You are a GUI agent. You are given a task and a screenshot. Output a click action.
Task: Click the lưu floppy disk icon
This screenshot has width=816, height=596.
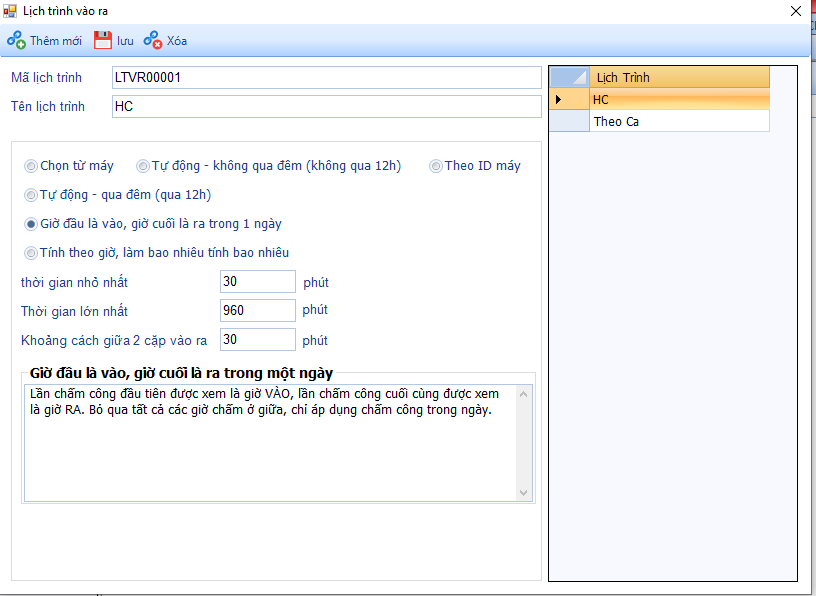(103, 41)
